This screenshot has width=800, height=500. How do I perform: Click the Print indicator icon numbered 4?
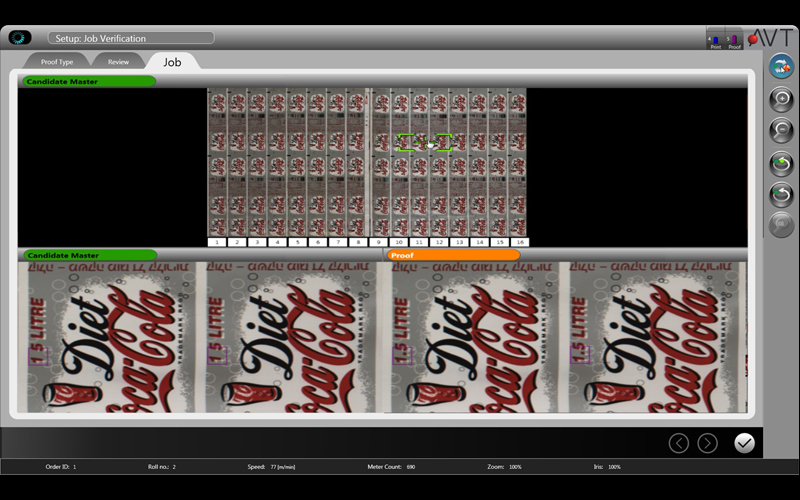pyautogui.click(x=715, y=41)
